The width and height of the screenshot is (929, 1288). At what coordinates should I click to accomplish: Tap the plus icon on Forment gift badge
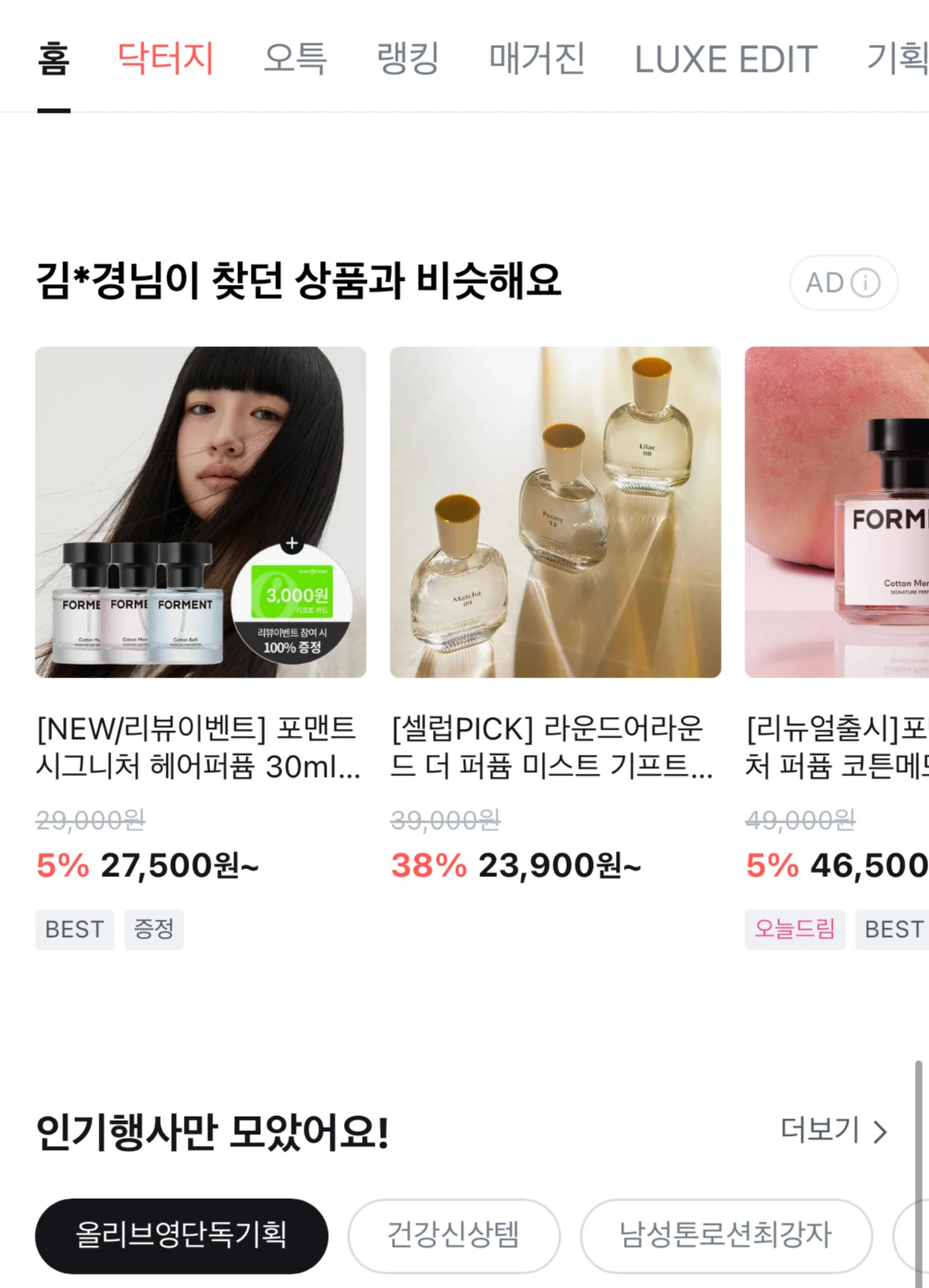[292, 543]
